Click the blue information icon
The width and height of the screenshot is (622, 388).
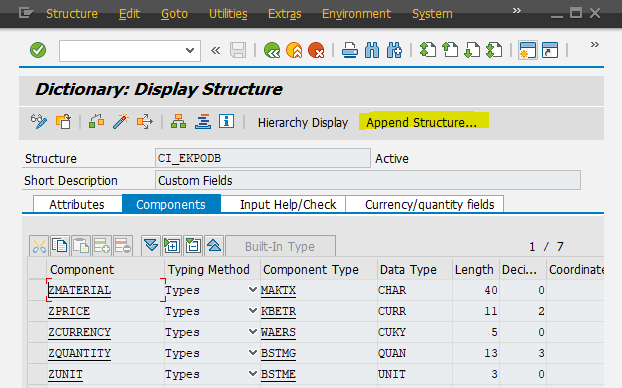(227, 121)
